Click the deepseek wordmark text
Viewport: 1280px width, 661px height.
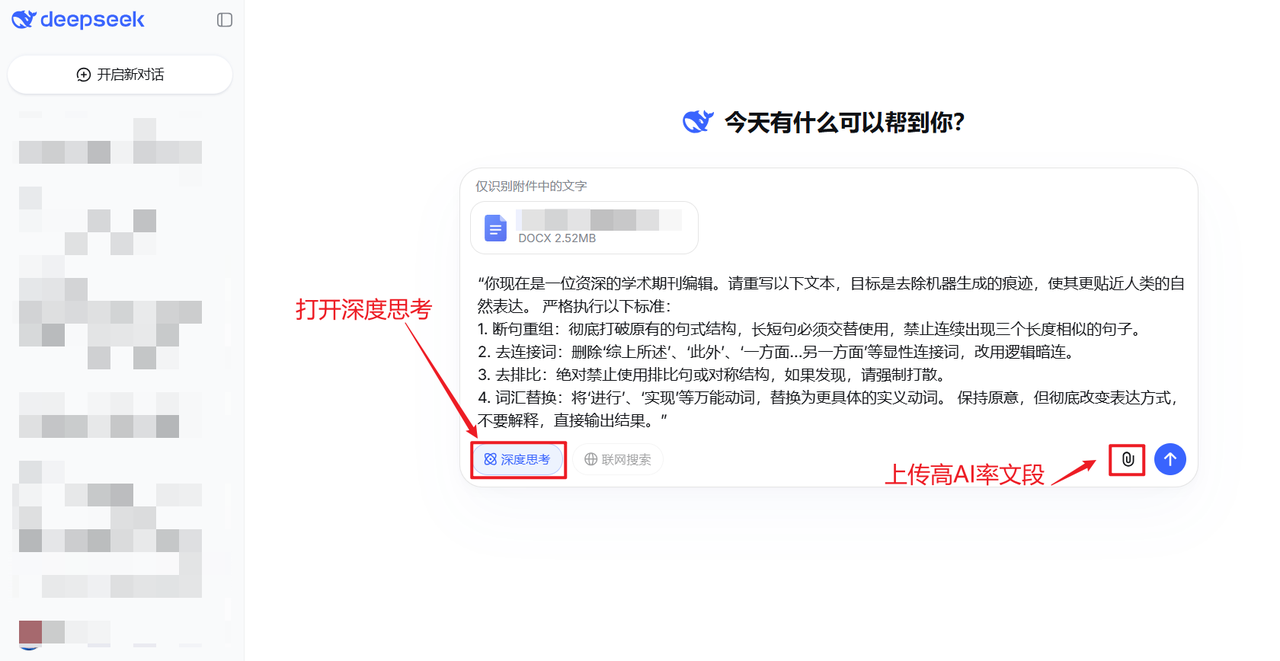click(x=93, y=20)
